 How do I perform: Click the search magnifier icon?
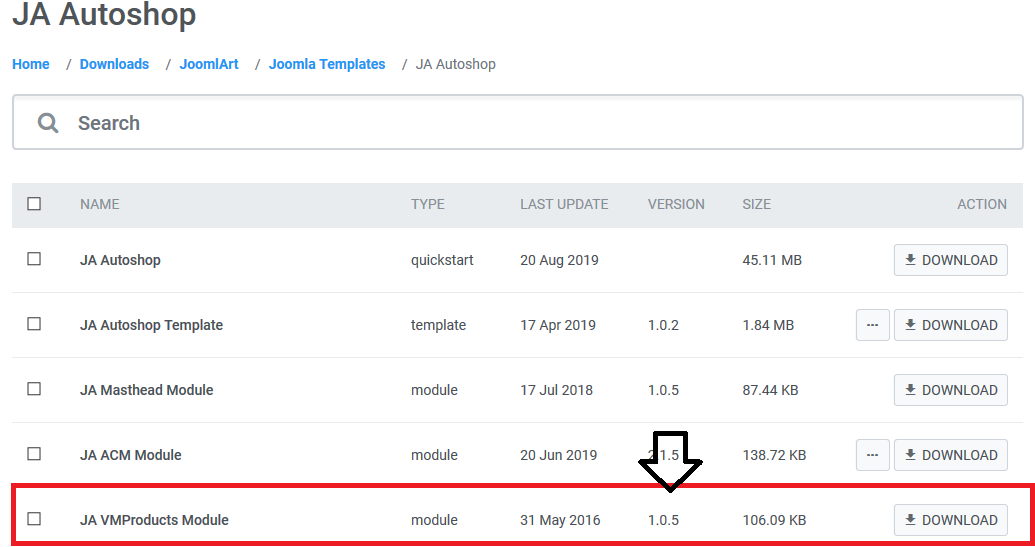click(48, 123)
